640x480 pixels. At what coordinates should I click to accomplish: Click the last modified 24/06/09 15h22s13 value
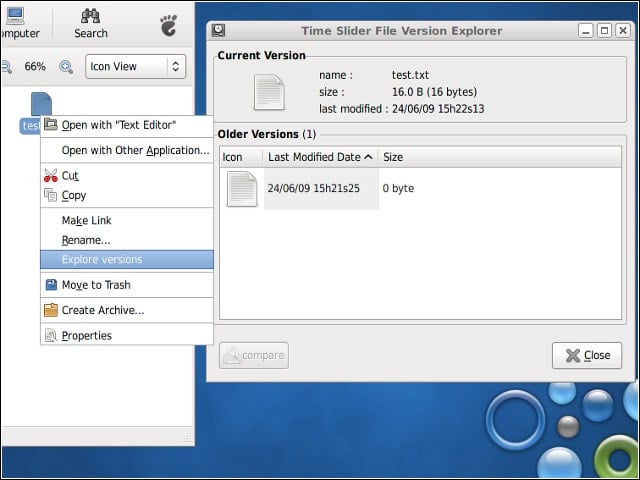(438, 109)
